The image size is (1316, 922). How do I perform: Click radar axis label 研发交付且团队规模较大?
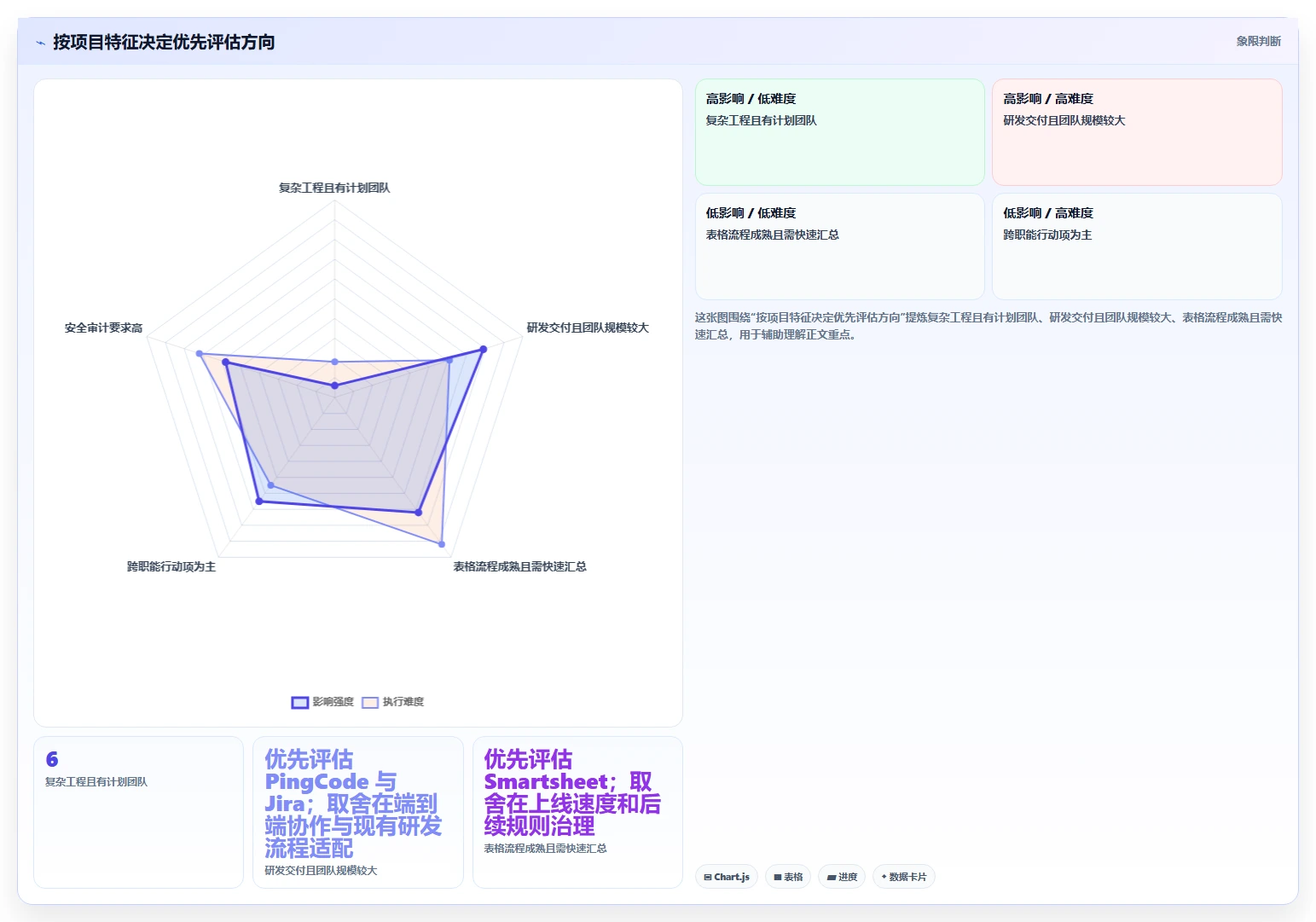click(588, 328)
